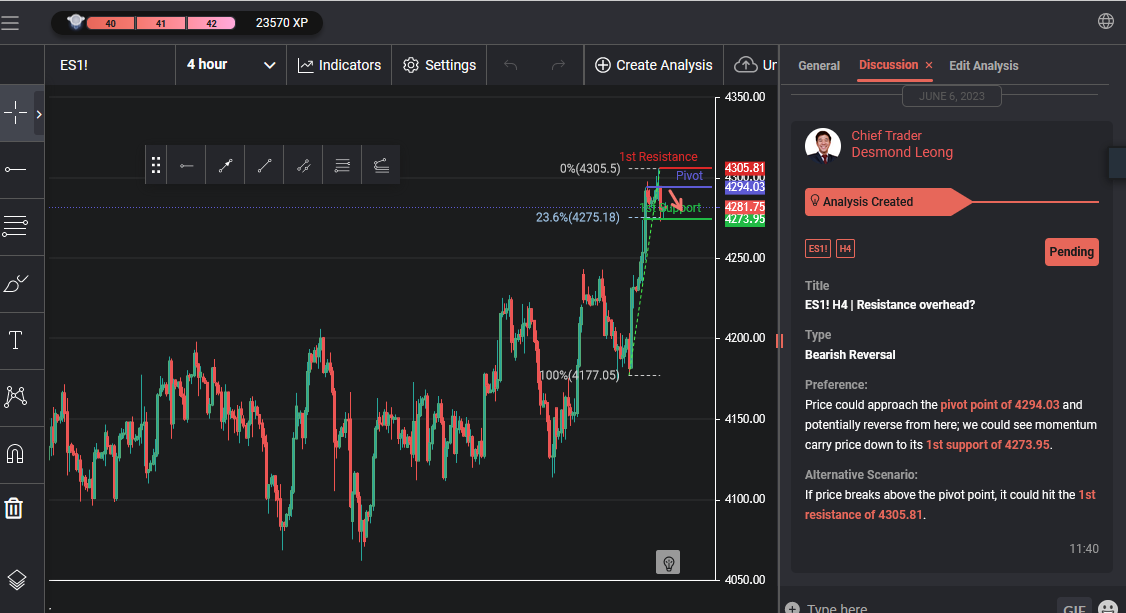Click the lightbulb idea icon on chart
The image size is (1126, 613).
(x=668, y=563)
